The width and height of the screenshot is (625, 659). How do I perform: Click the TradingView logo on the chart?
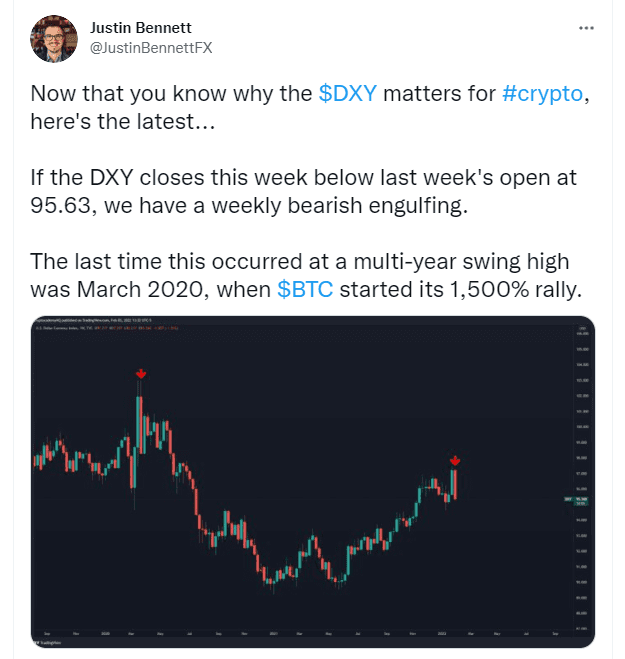42,640
